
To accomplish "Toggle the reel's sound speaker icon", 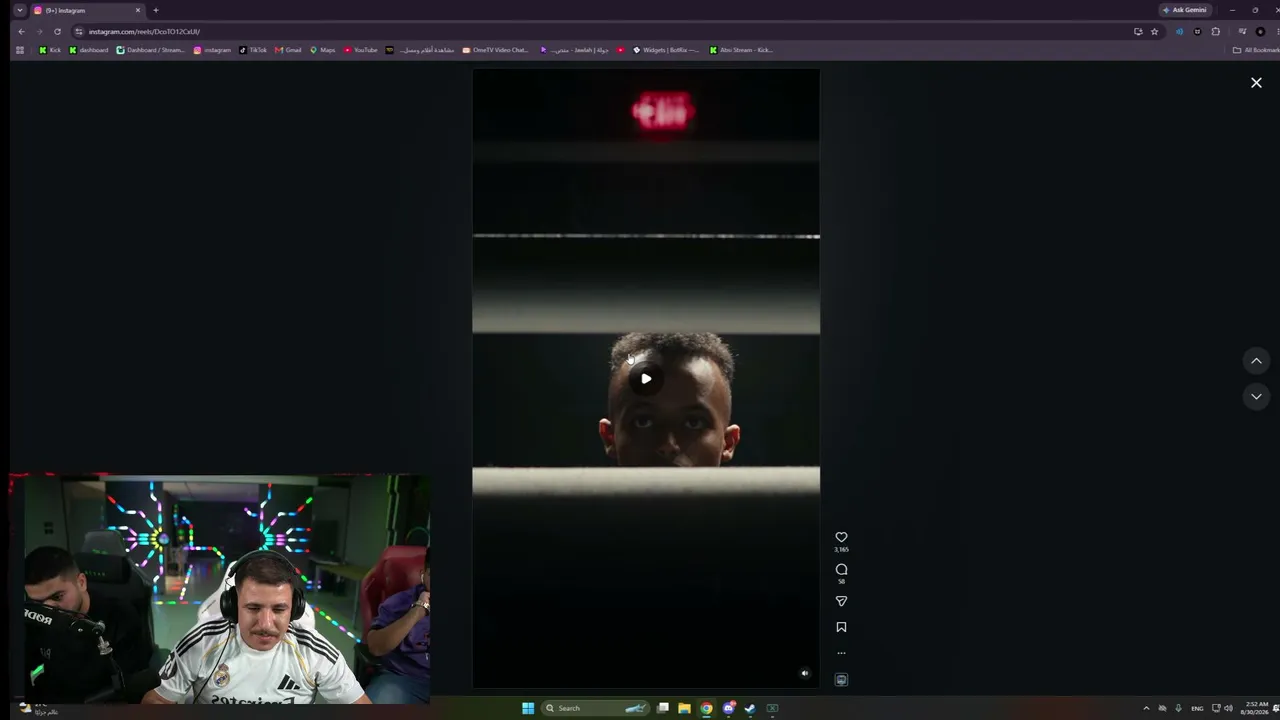I will 805,673.
